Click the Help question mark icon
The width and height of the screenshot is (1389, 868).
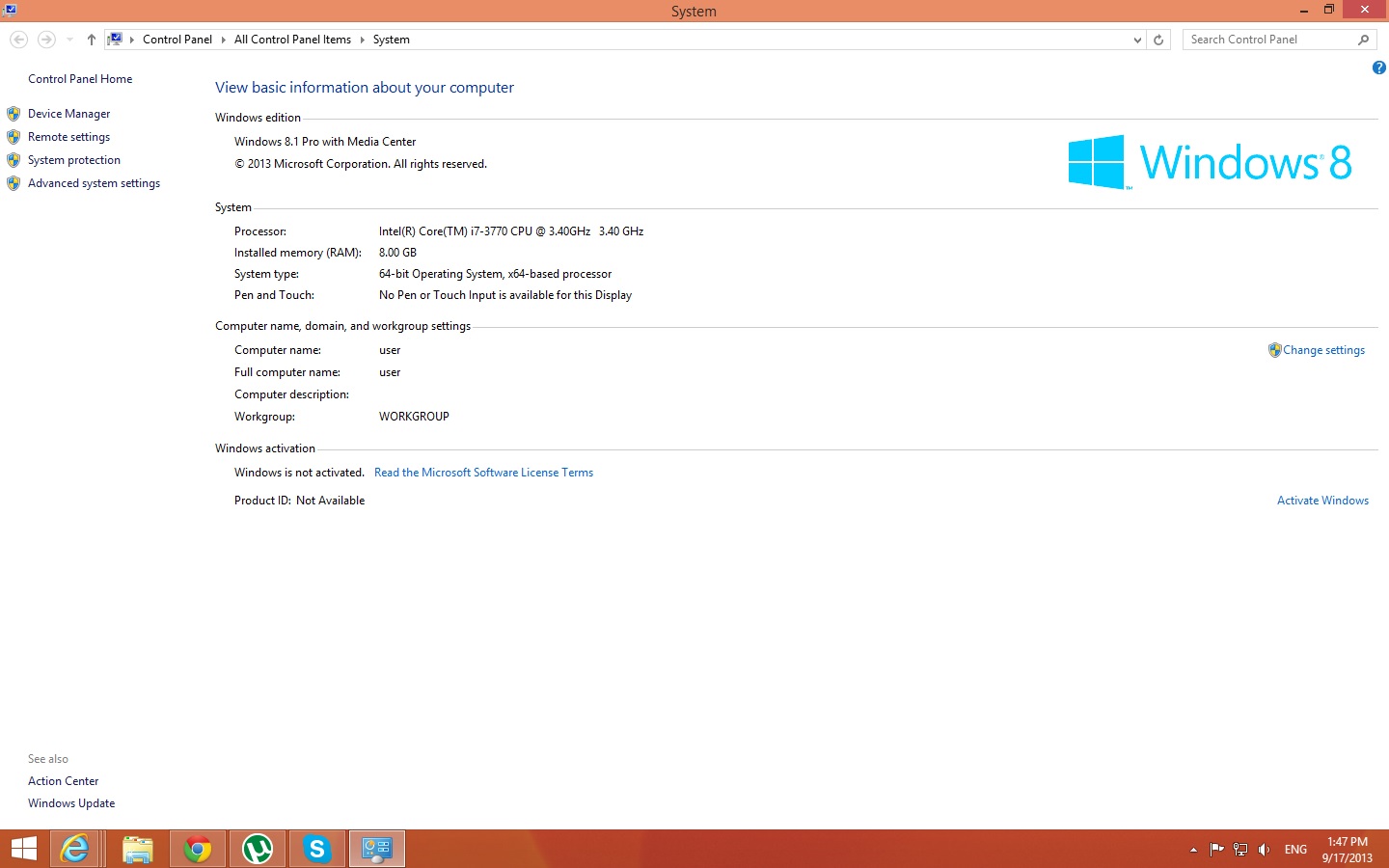click(x=1378, y=68)
